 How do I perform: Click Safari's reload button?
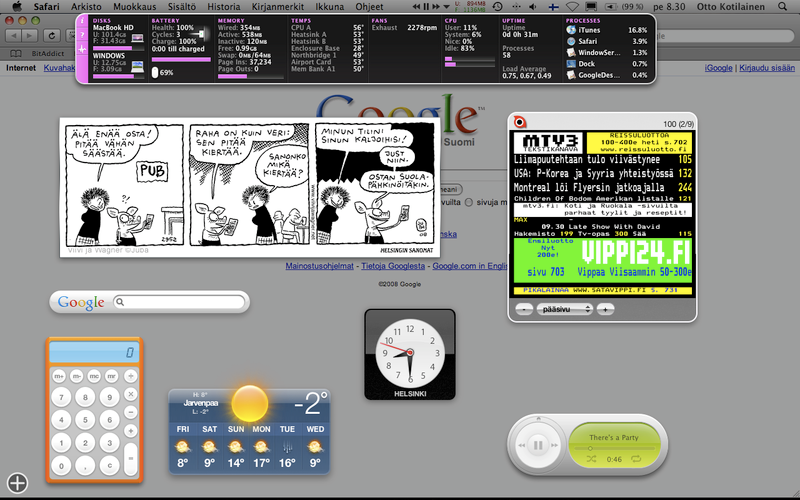[x=52, y=35]
